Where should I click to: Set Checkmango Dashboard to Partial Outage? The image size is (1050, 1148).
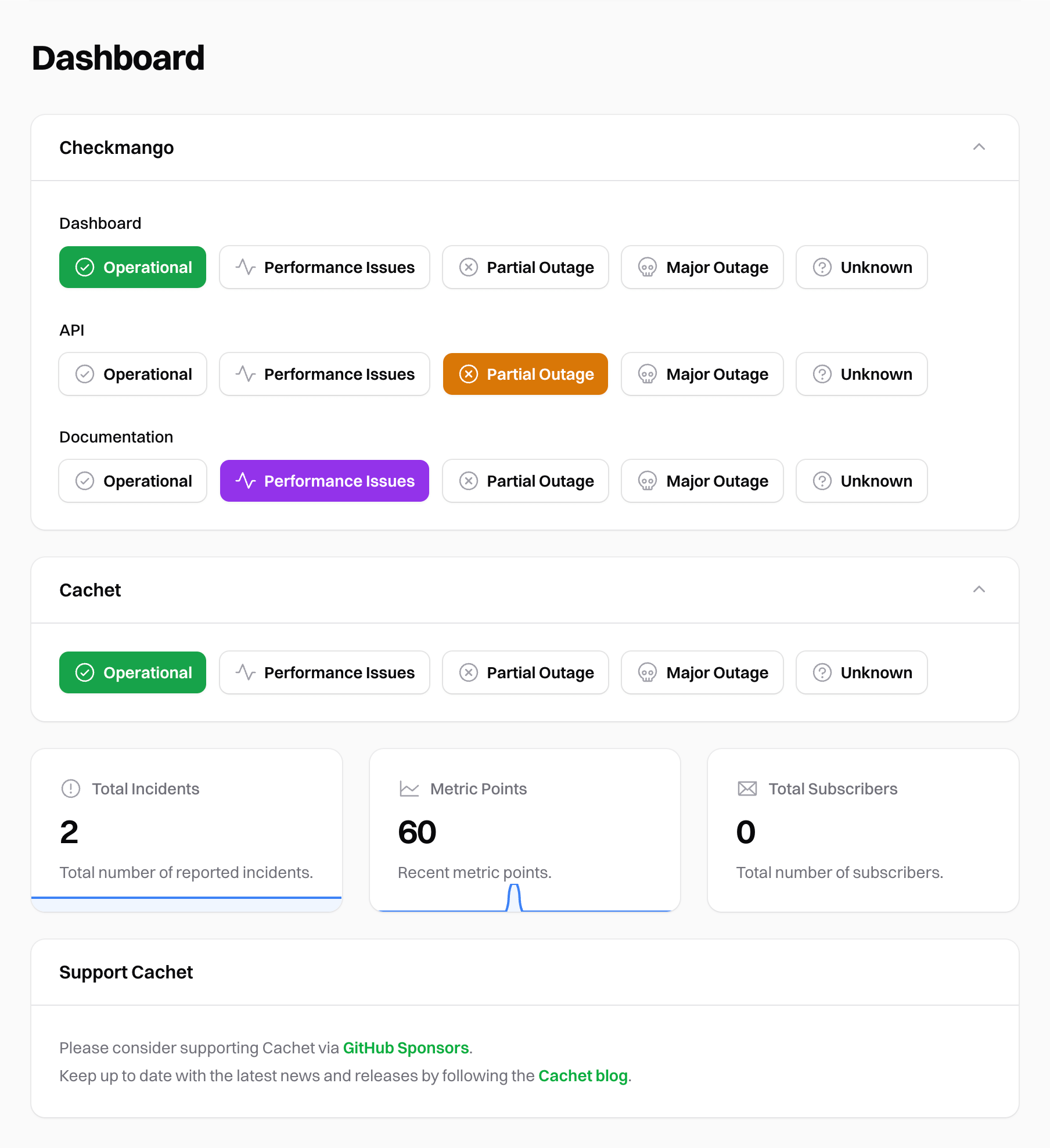[526, 267]
